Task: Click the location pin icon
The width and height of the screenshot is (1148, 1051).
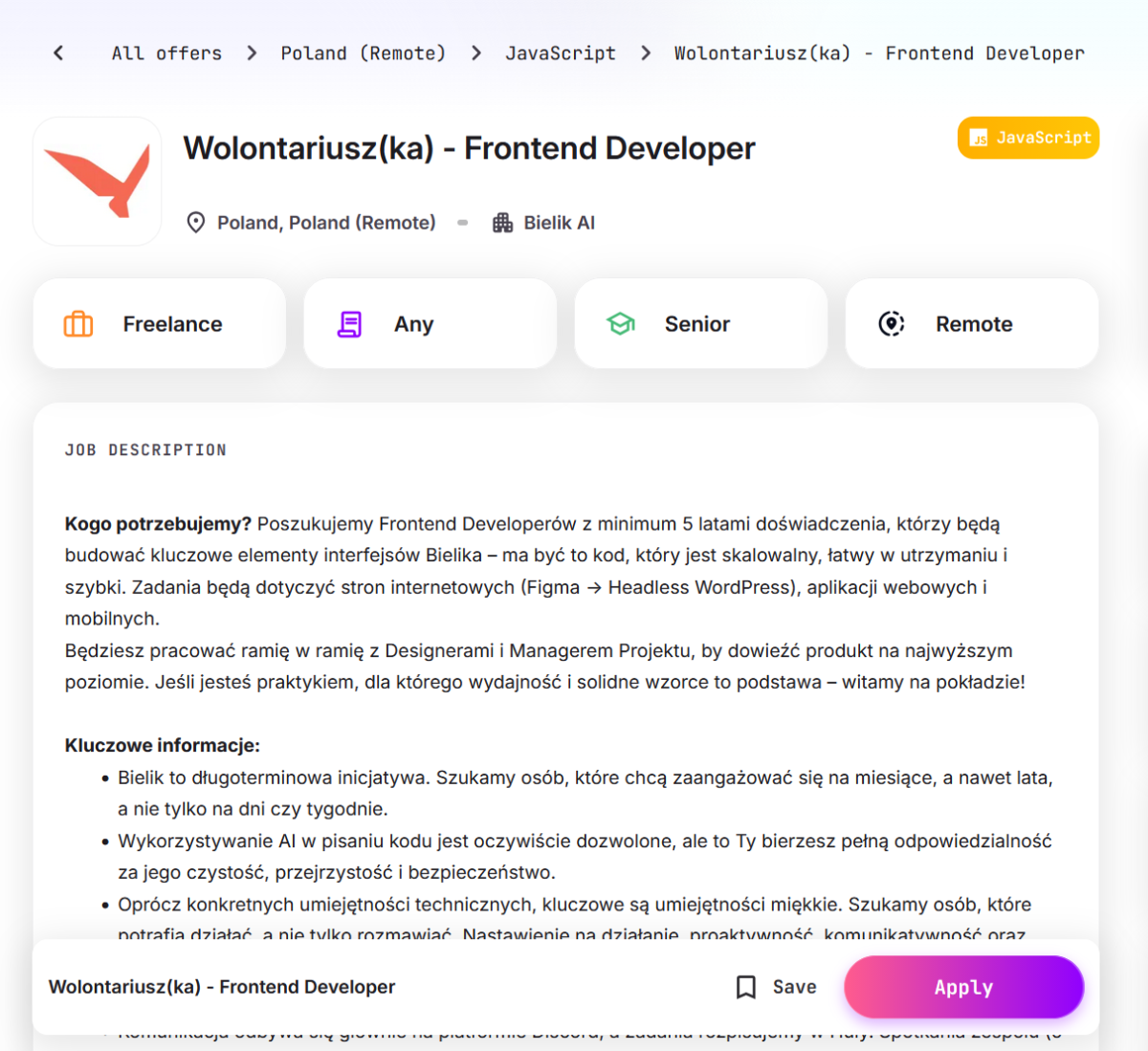Action: pyautogui.click(x=196, y=223)
